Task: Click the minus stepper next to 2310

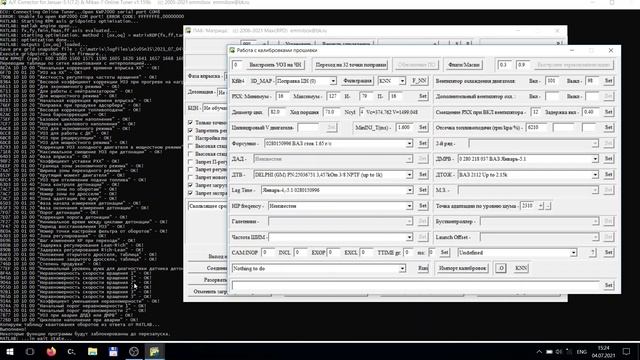Action: (548, 206)
